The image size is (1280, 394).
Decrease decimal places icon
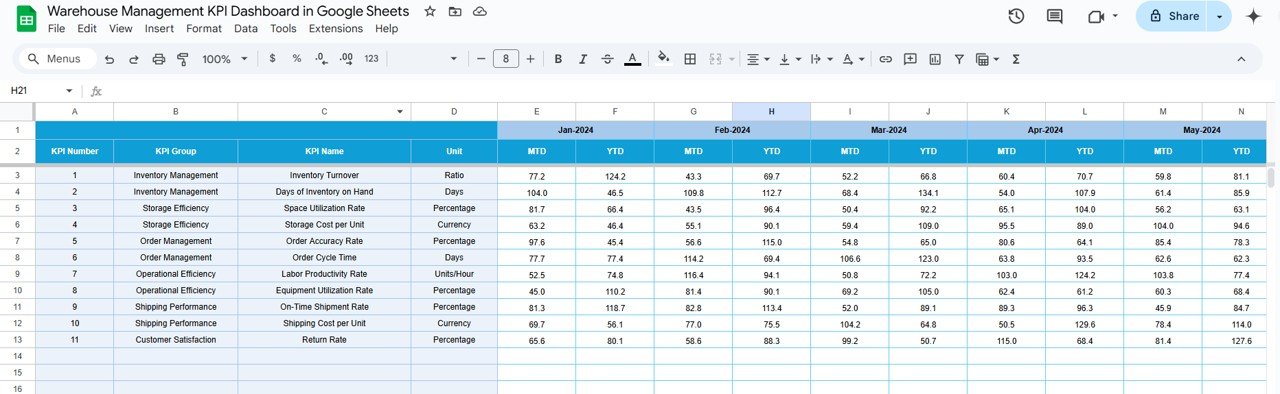pos(321,59)
